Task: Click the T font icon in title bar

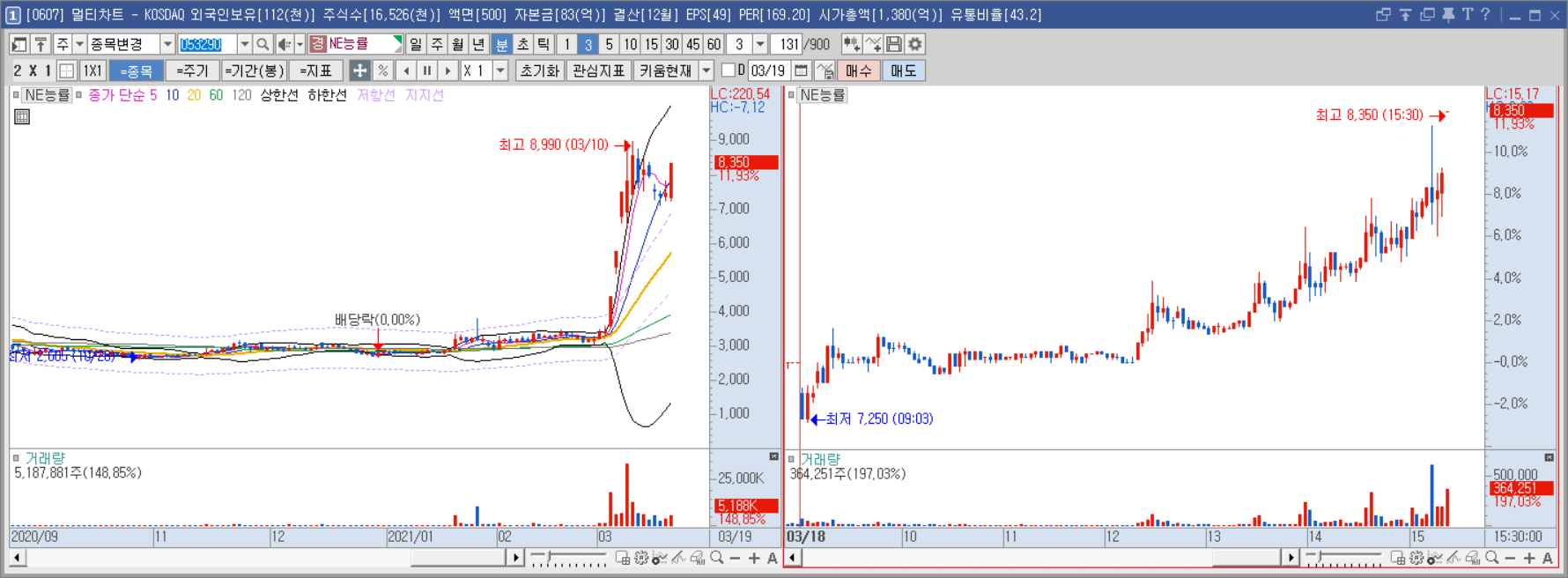Action: tap(1468, 14)
